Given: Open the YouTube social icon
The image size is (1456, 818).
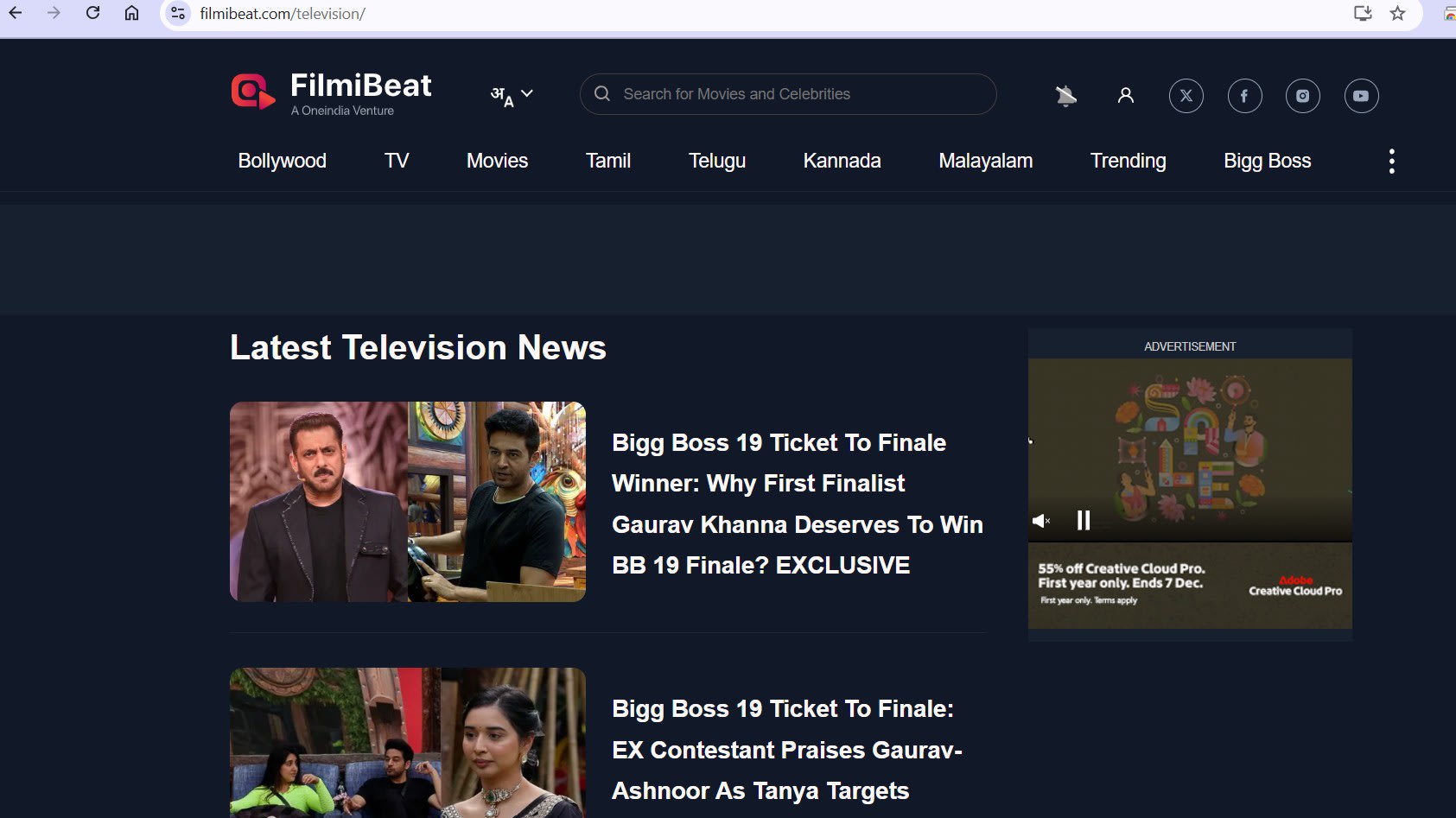Looking at the screenshot, I should pos(1361,96).
